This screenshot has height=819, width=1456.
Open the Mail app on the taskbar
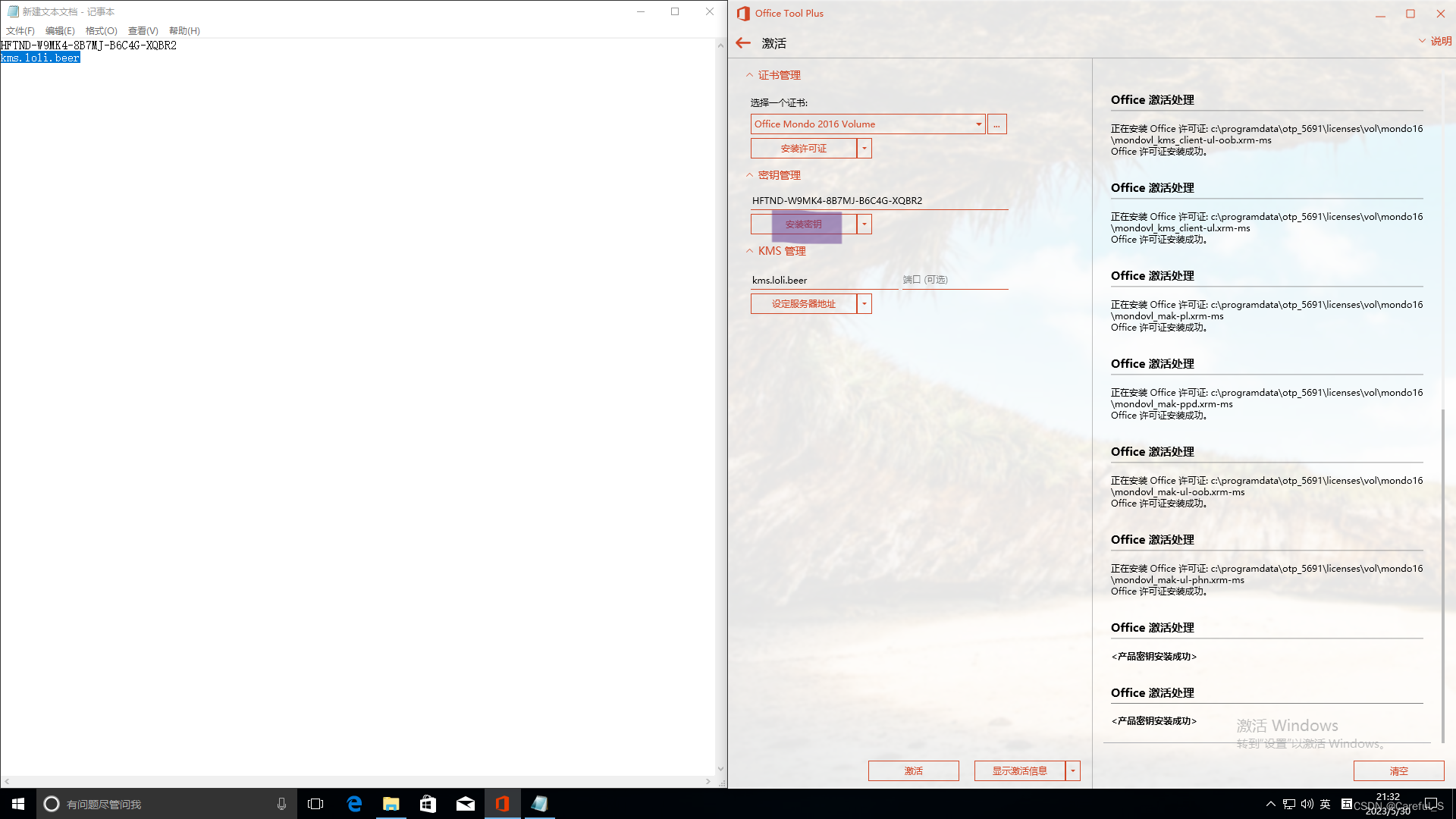[466, 804]
